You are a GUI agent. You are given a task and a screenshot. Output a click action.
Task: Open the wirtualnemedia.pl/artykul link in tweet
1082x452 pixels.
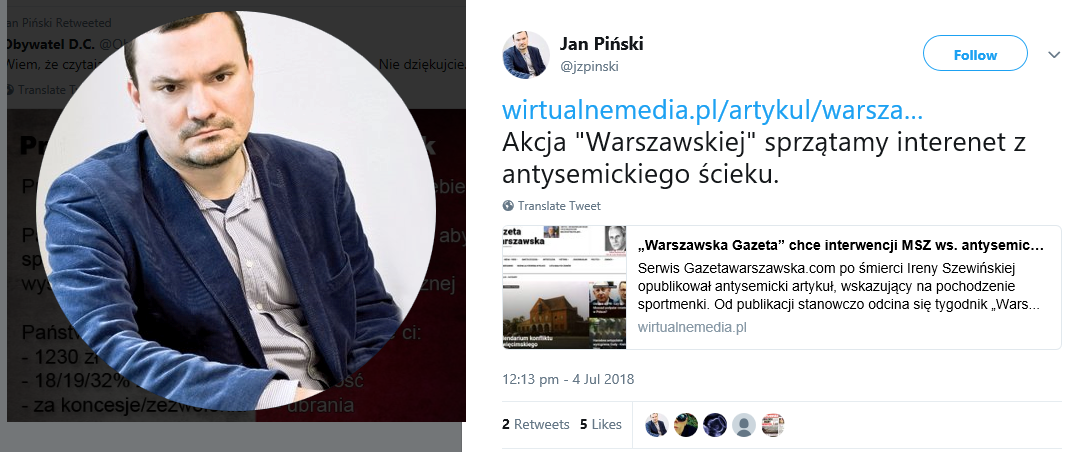coord(713,112)
